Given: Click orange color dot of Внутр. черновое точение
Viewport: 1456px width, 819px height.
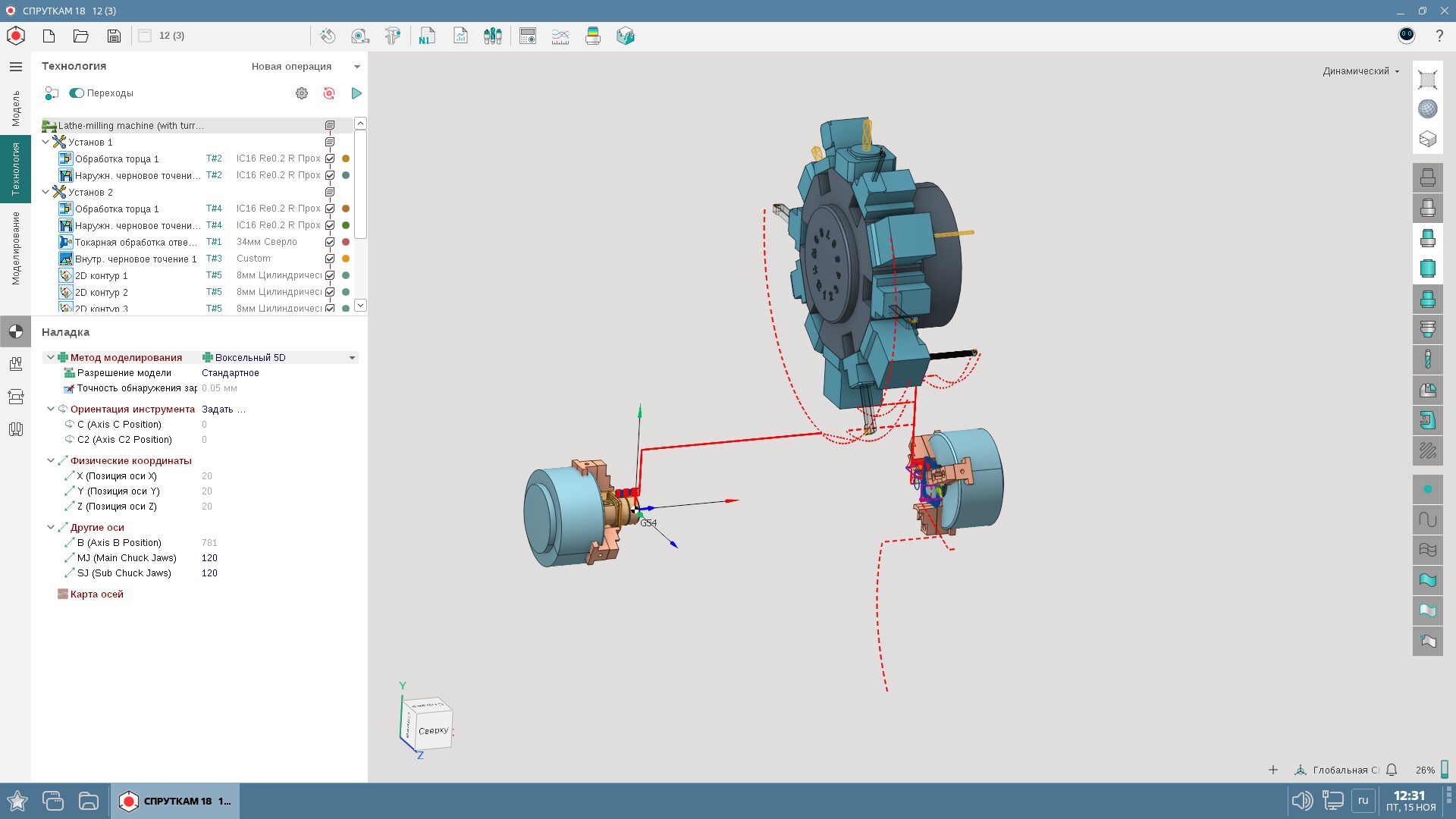Looking at the screenshot, I should click(x=346, y=259).
